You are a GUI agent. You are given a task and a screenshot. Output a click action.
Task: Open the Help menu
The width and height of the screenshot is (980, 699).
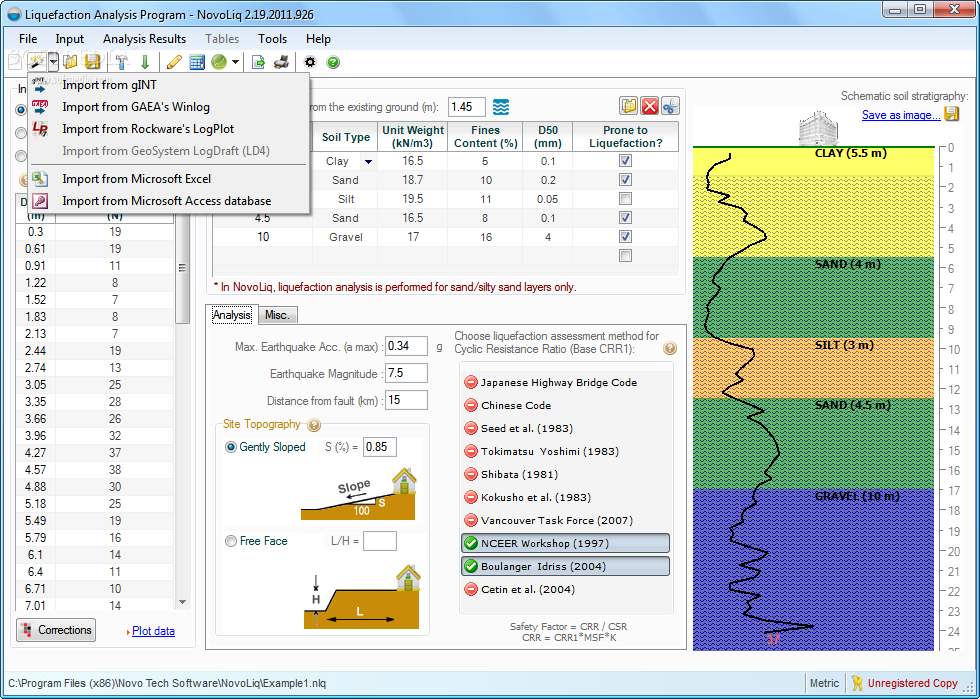coord(318,39)
